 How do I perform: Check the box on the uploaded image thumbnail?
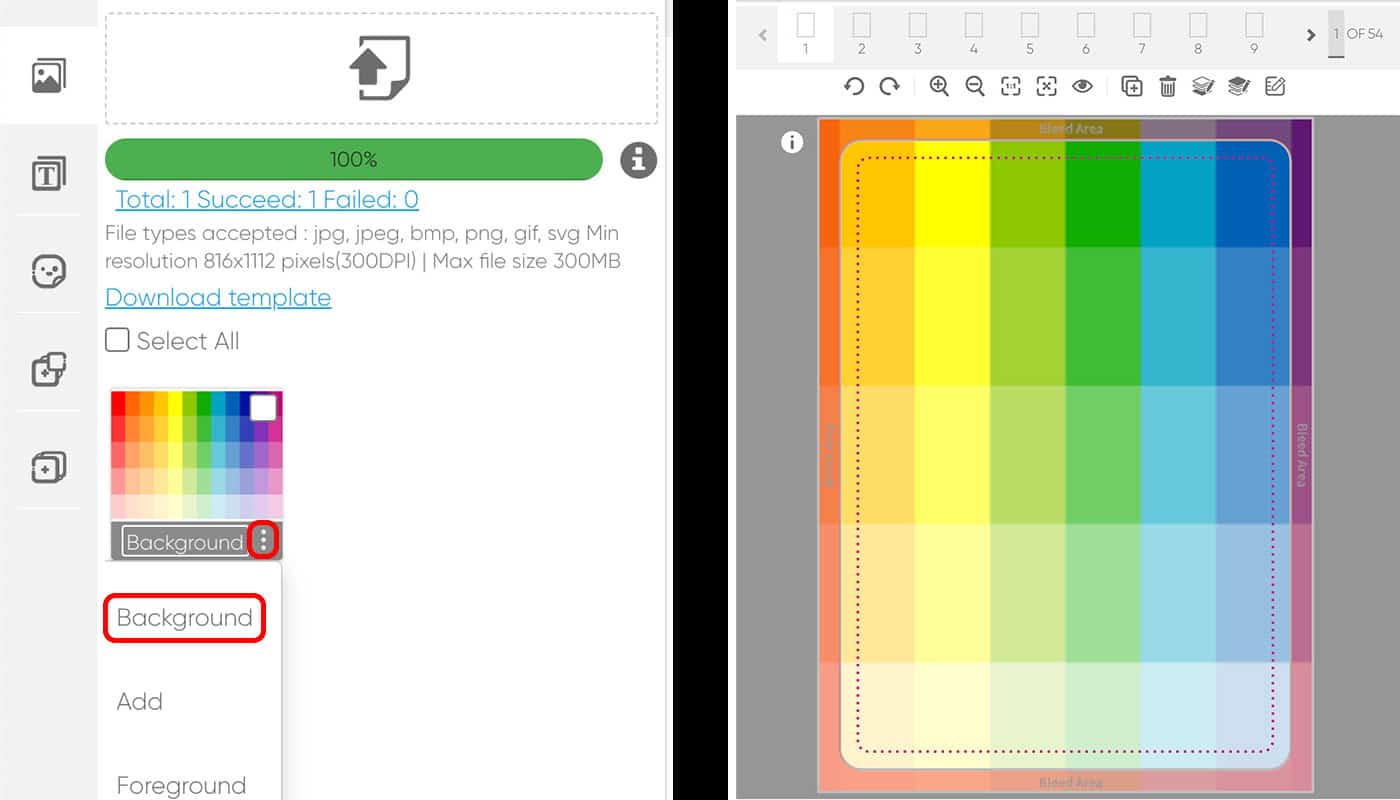coord(263,408)
